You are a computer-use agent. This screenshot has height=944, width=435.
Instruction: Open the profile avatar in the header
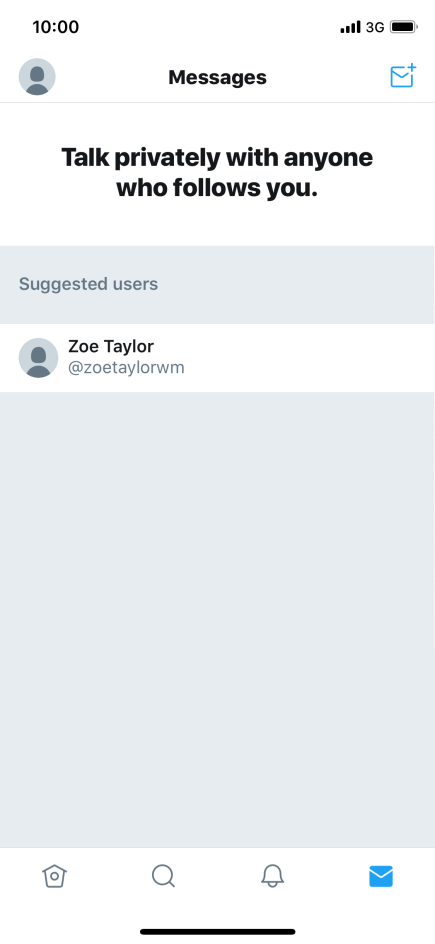(x=37, y=77)
